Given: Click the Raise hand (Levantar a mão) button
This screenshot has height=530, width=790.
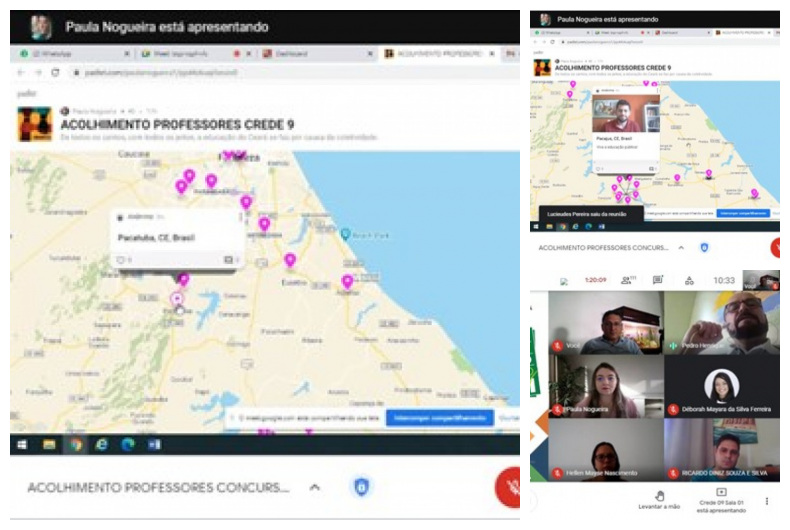Looking at the screenshot, I should 659,499.
